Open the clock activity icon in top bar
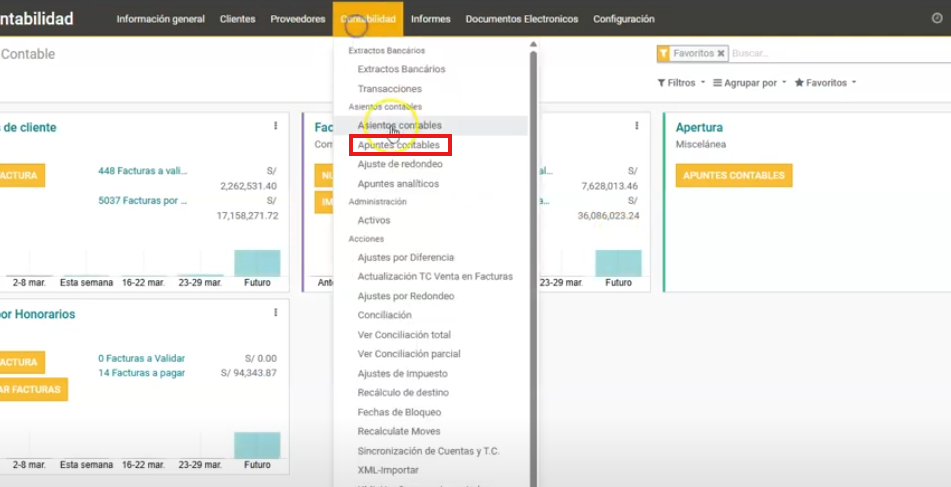951x487 pixels. pos(937,19)
